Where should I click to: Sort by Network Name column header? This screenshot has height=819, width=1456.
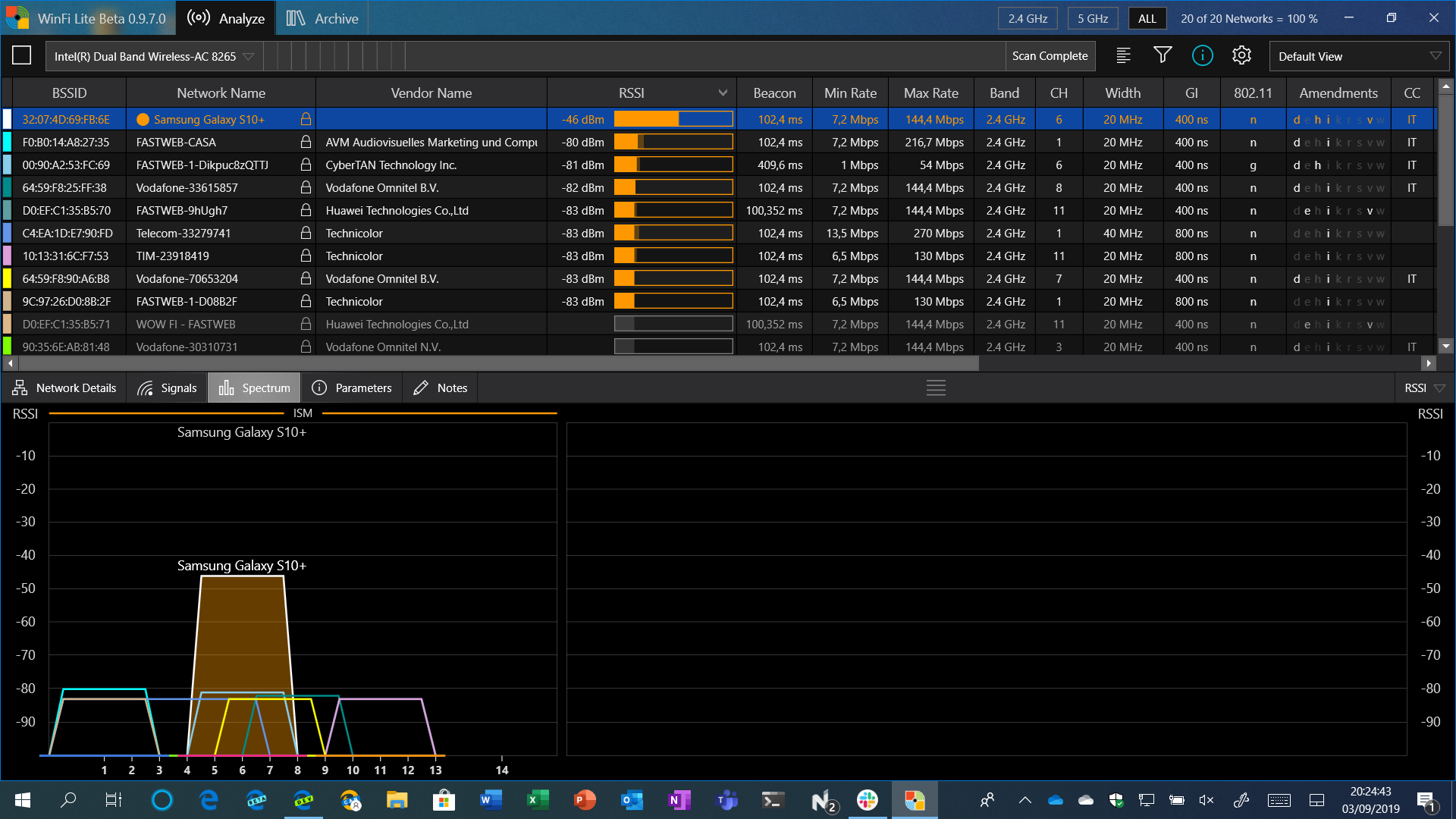pos(221,93)
